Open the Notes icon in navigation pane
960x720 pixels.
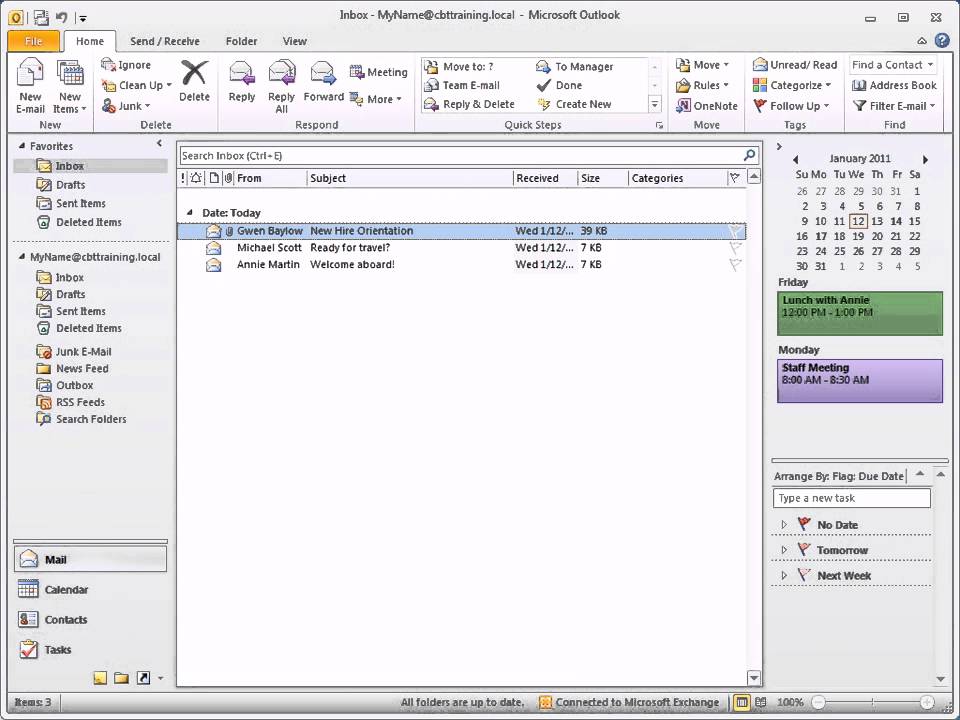tap(100, 678)
